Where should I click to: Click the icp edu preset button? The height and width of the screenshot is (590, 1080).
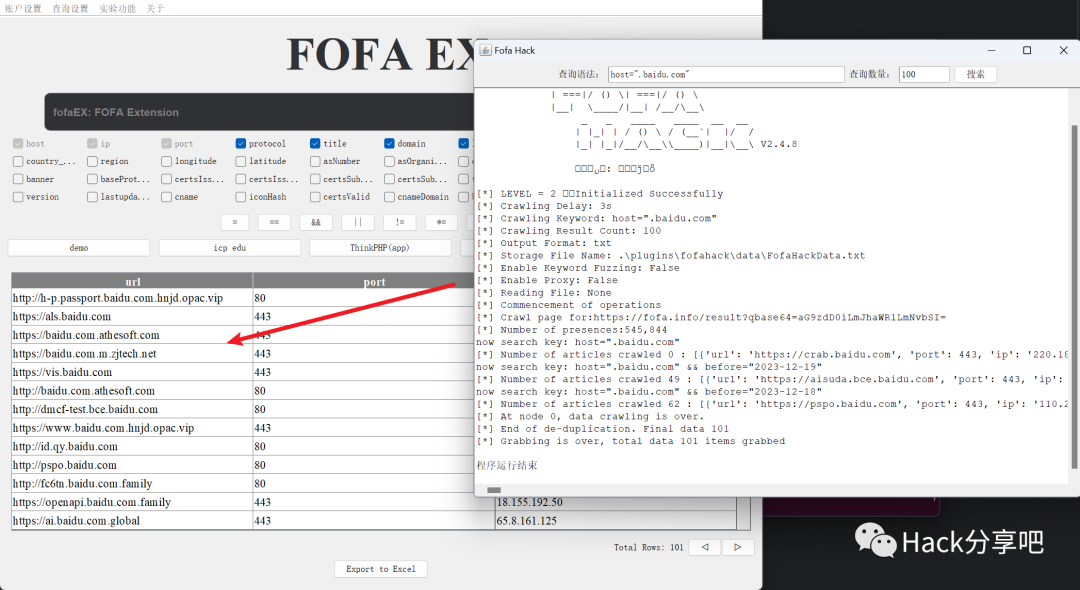point(229,248)
